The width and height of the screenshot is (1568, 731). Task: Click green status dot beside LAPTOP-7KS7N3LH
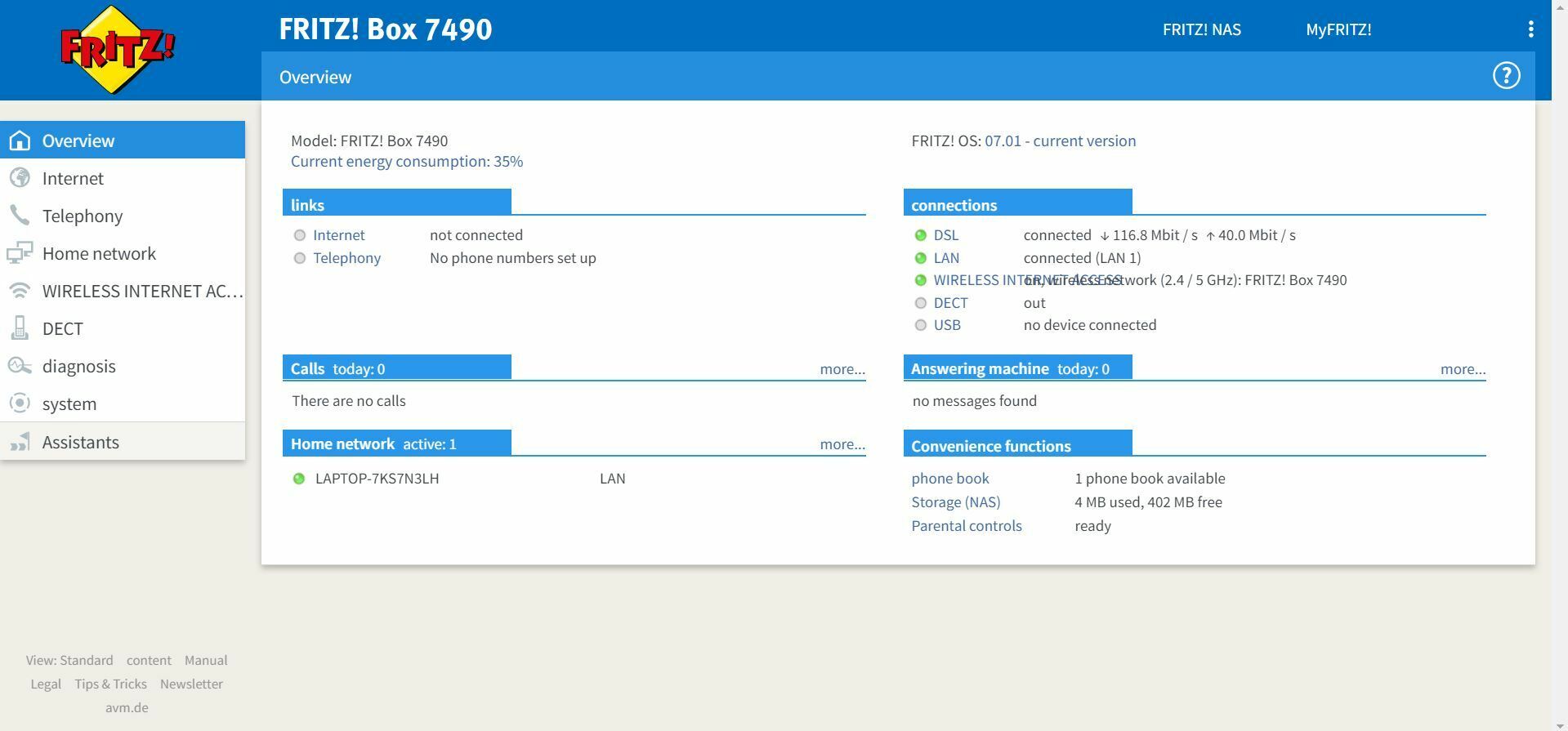[x=299, y=479]
